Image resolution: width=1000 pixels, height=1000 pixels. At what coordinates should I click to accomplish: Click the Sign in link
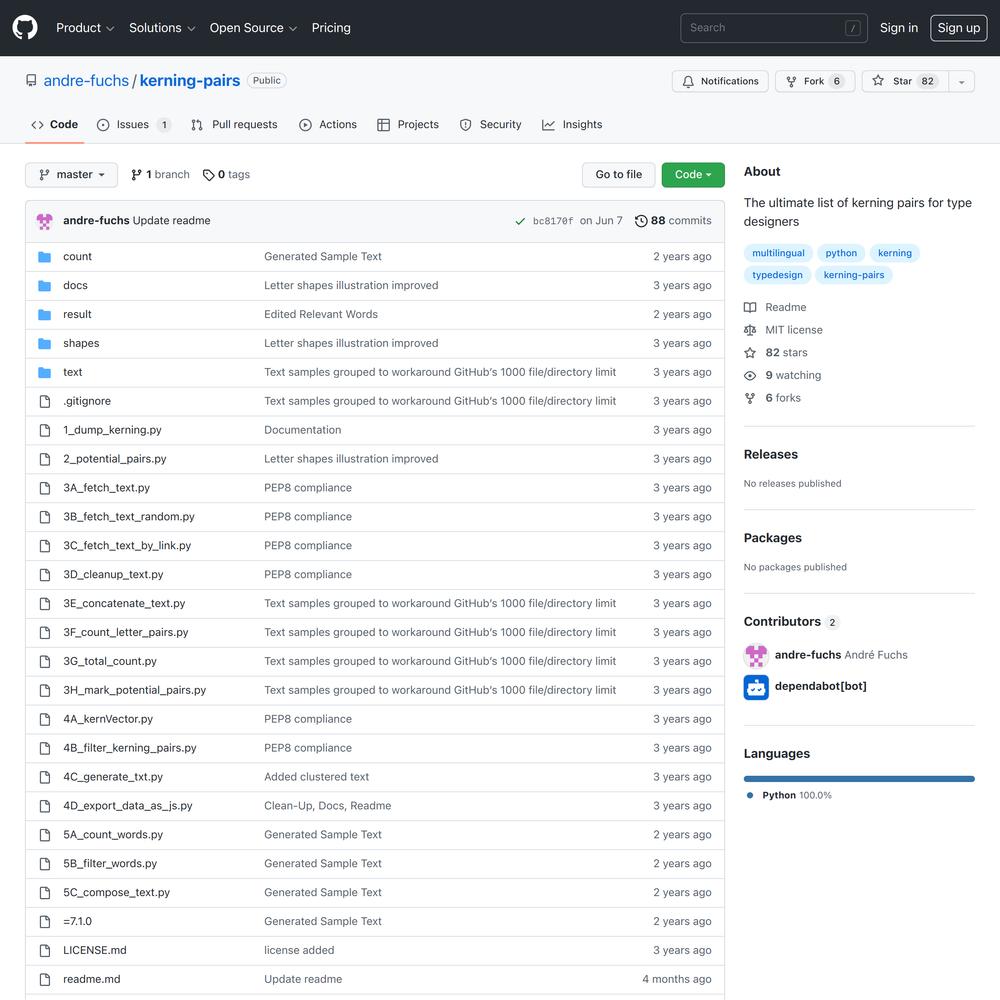899,27
